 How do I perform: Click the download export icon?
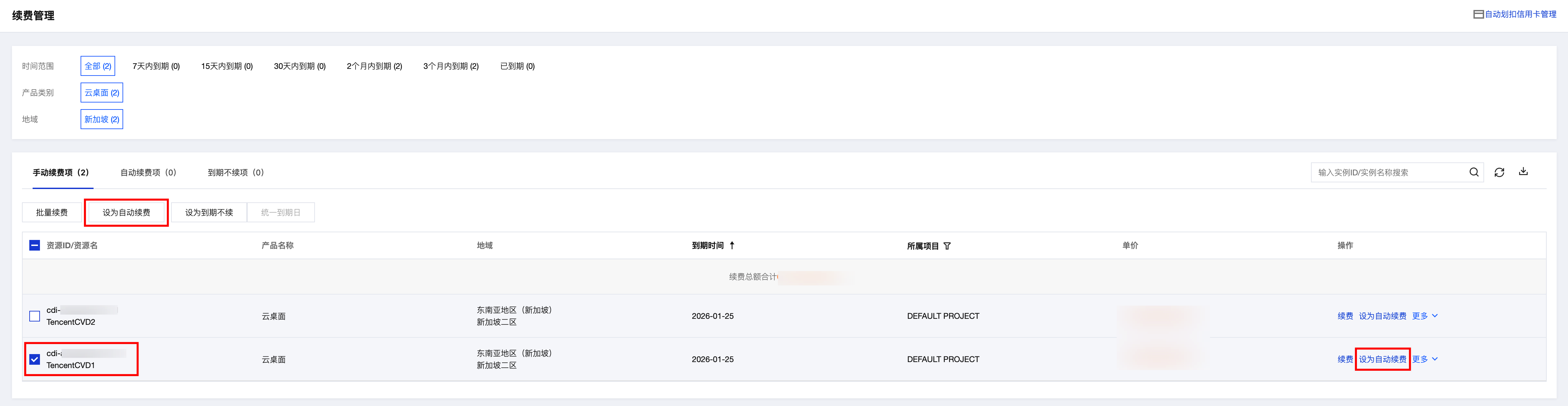1523,172
